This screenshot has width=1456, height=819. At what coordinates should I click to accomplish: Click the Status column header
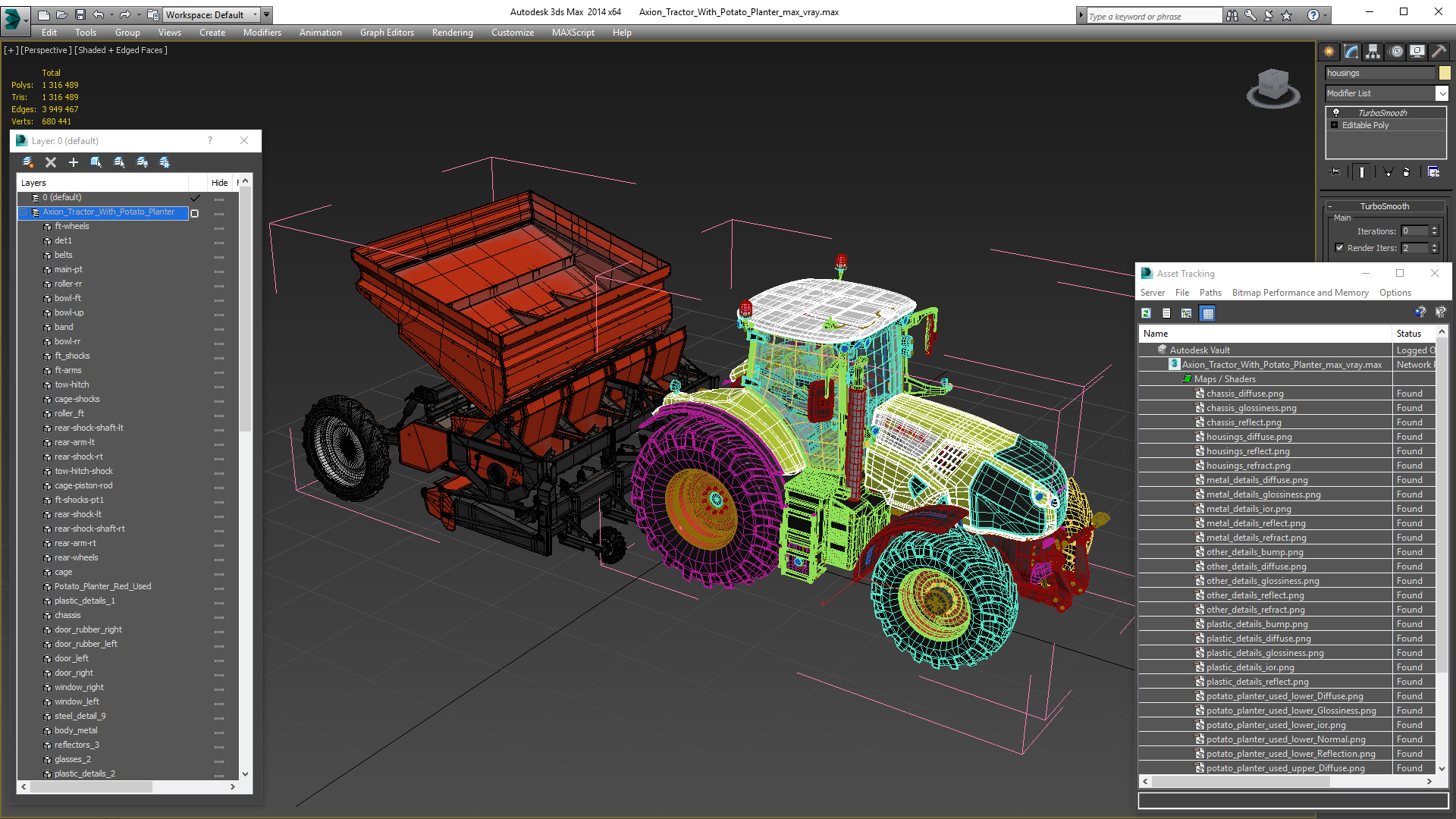click(x=1414, y=334)
